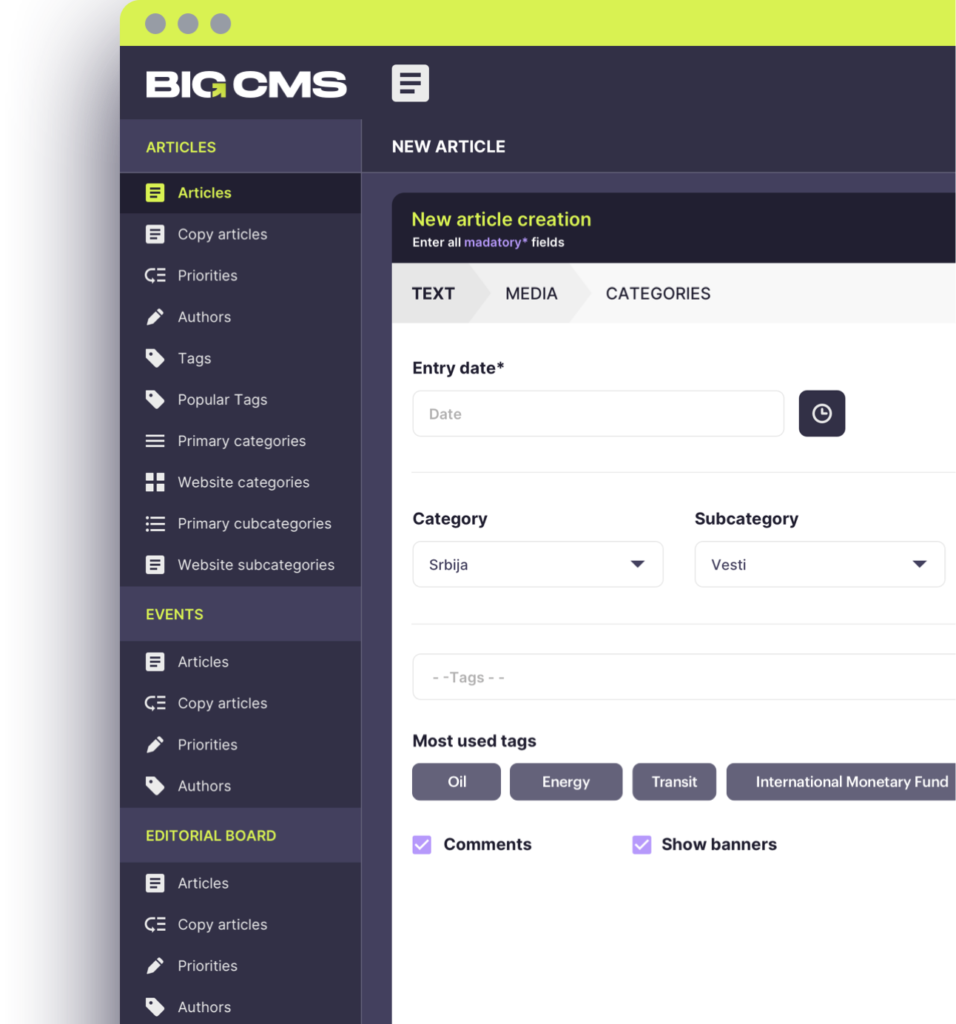Click the Website categories grid icon

point(155,482)
